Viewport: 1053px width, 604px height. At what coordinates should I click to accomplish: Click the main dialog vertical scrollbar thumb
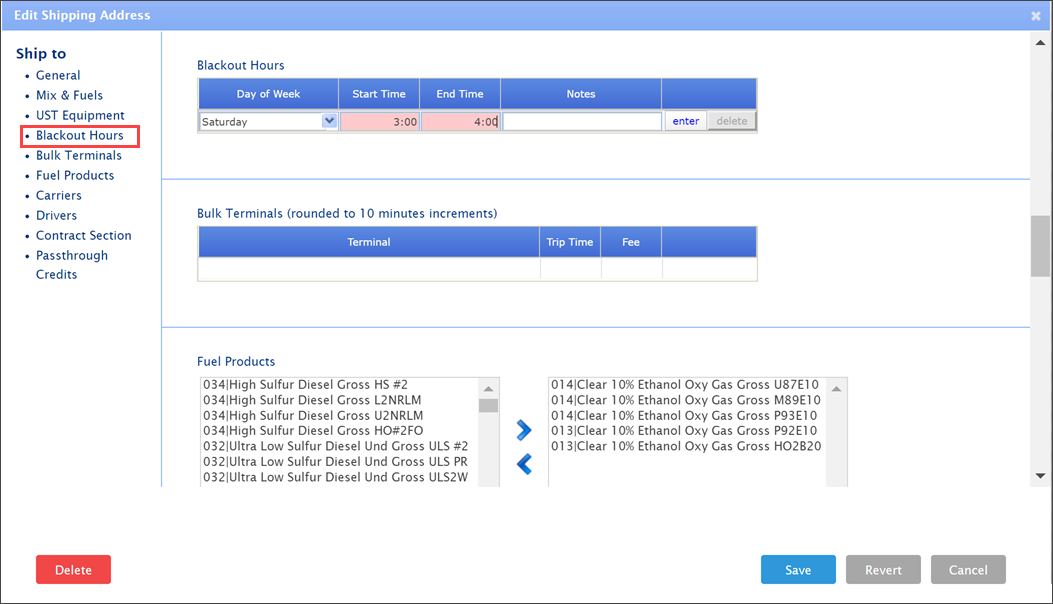pos(1040,245)
